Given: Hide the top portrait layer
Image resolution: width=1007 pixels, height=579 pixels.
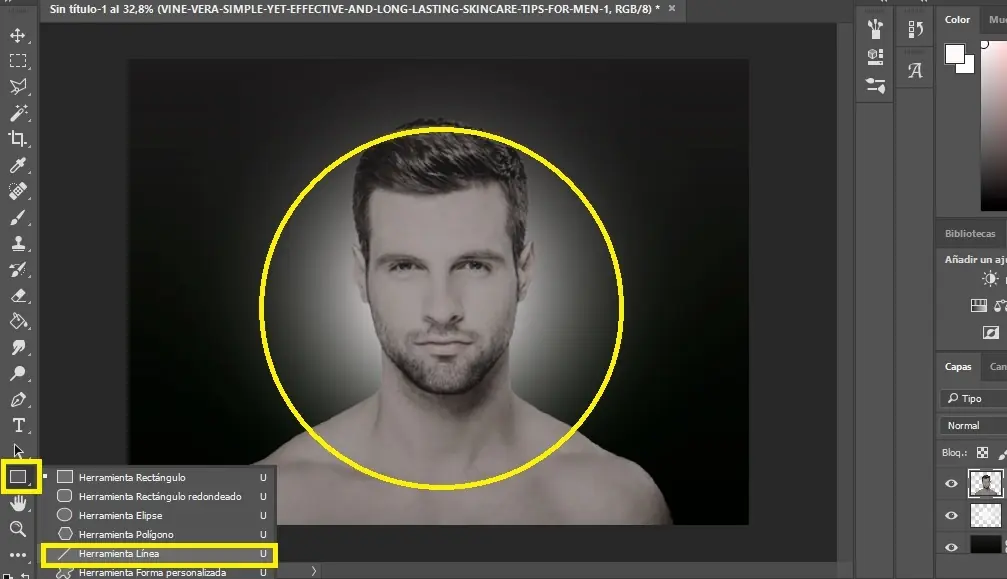Looking at the screenshot, I should coord(951,483).
